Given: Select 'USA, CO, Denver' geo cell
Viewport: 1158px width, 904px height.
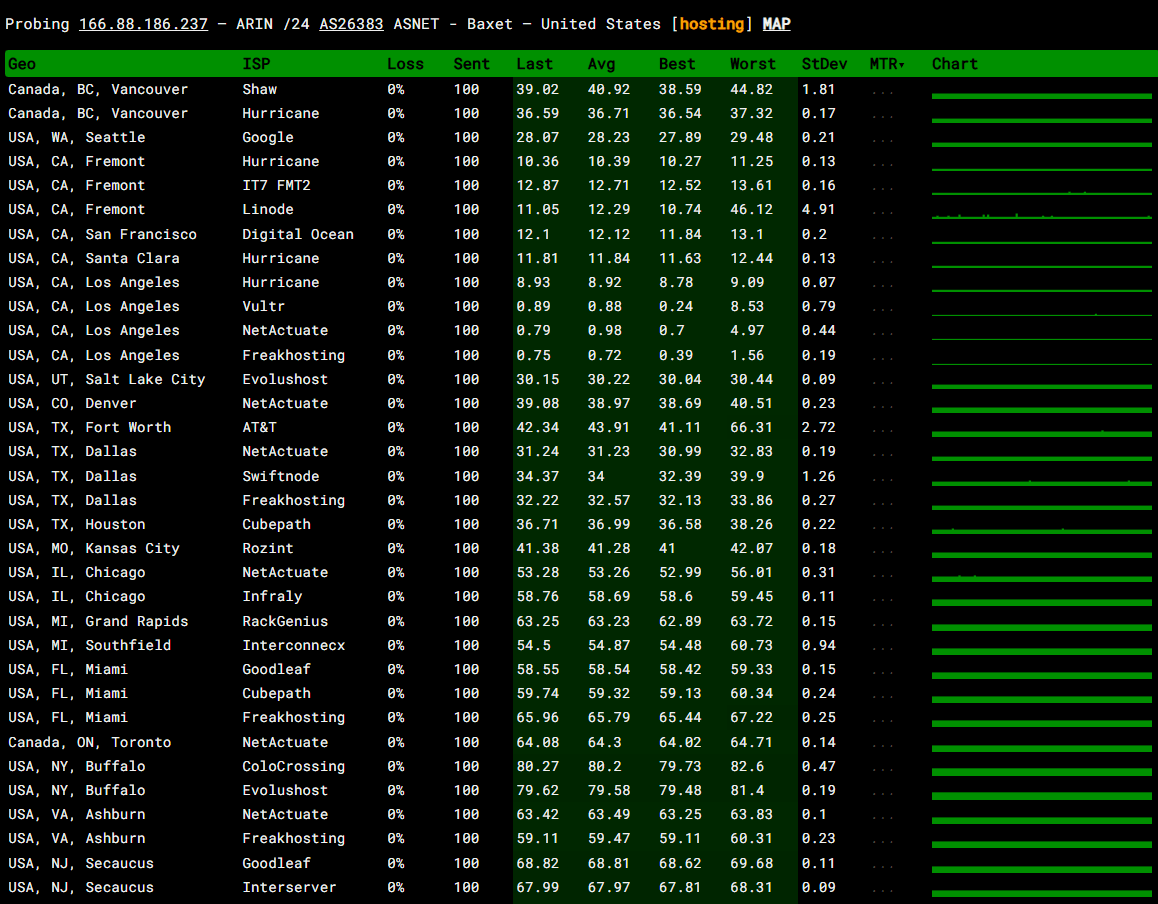Looking at the screenshot, I should click(x=72, y=403).
